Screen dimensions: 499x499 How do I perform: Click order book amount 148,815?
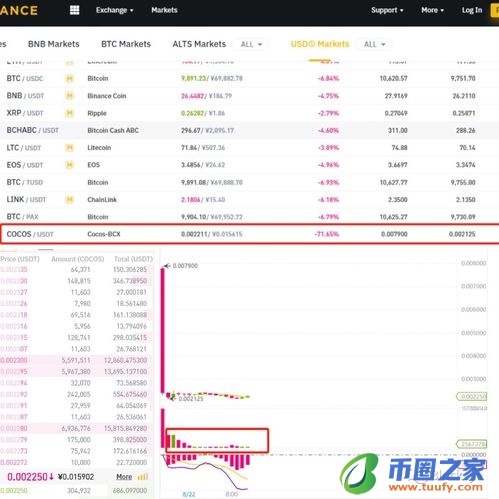point(79,281)
